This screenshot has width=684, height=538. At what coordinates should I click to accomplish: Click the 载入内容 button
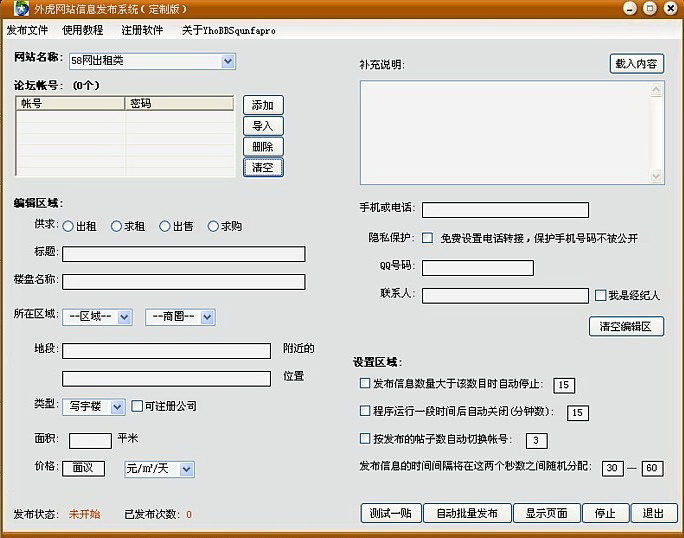tap(636, 64)
